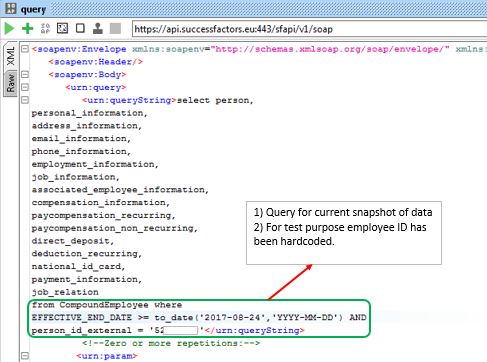Click the 'job_relation' line
The height and width of the screenshot is (362, 487).
click(x=65, y=292)
